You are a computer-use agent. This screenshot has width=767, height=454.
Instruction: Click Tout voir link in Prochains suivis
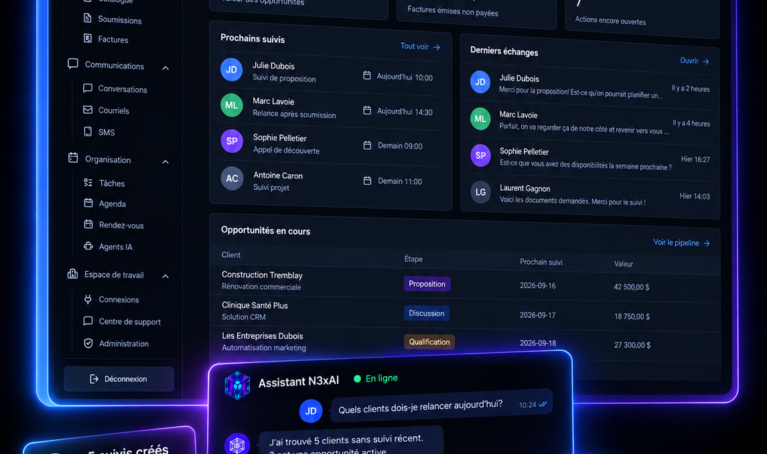pyautogui.click(x=420, y=46)
